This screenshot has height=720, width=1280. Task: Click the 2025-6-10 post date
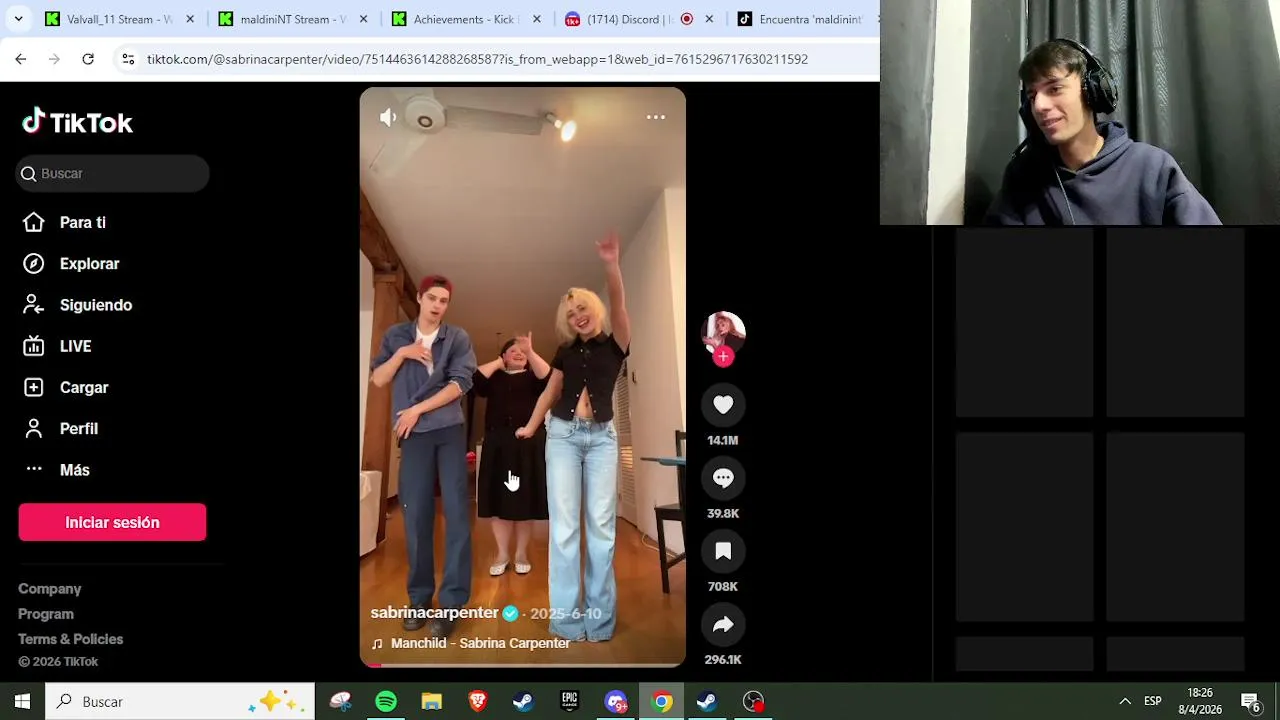click(566, 614)
